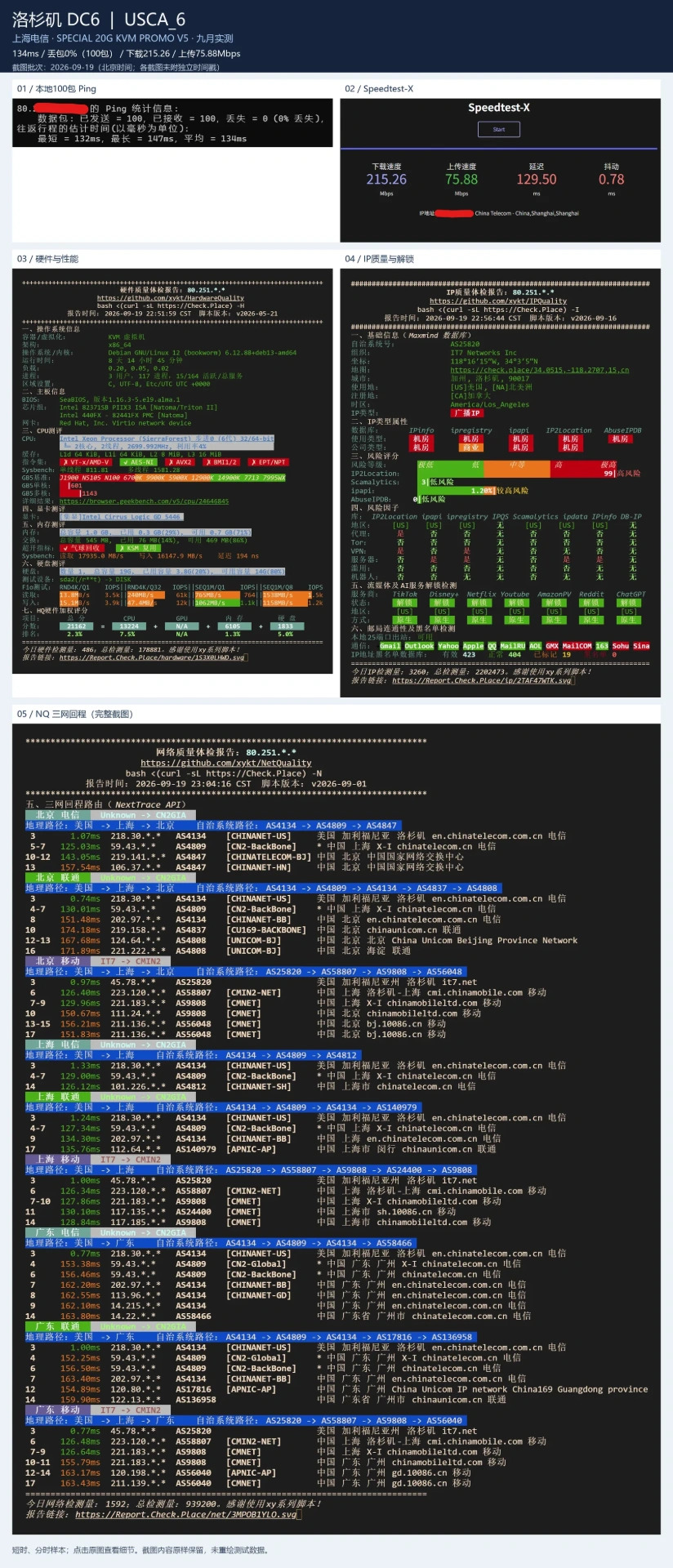Screen dimensions: 673x1568
Task: Click the Ping statistics terminal screenshot
Action: pyautogui.click(x=173, y=123)
